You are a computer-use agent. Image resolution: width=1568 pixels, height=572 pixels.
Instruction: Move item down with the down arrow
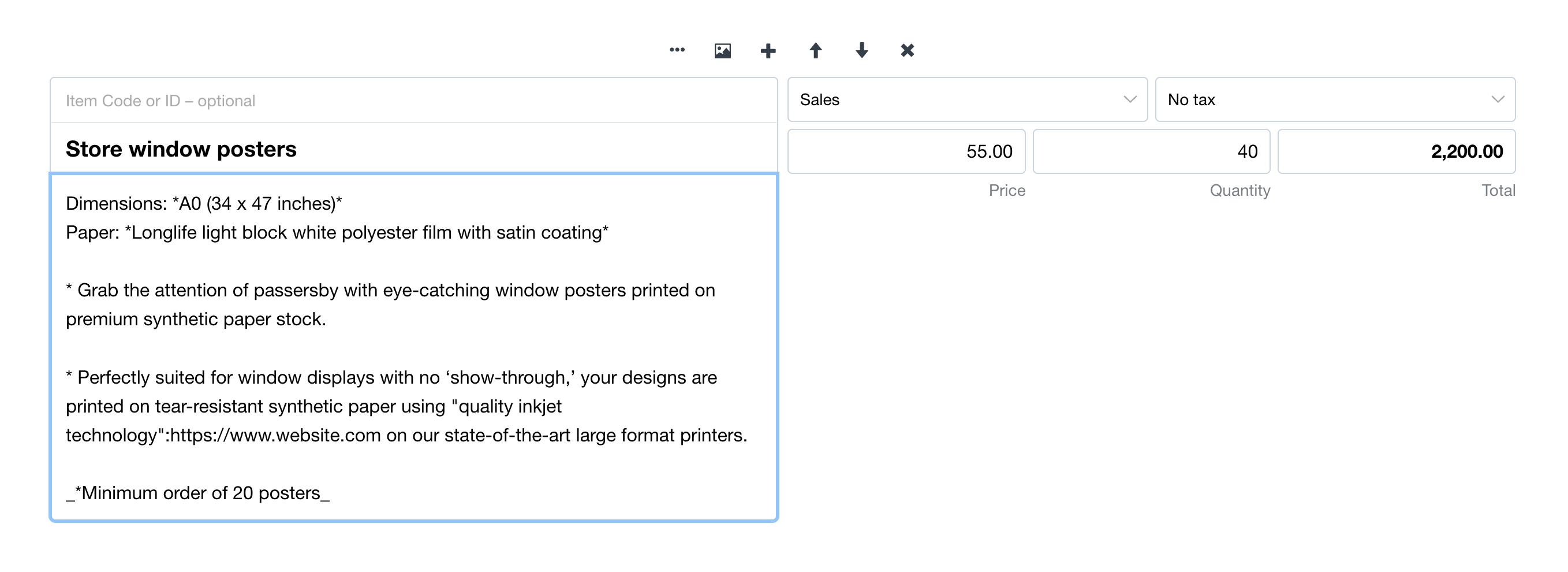[x=862, y=51]
